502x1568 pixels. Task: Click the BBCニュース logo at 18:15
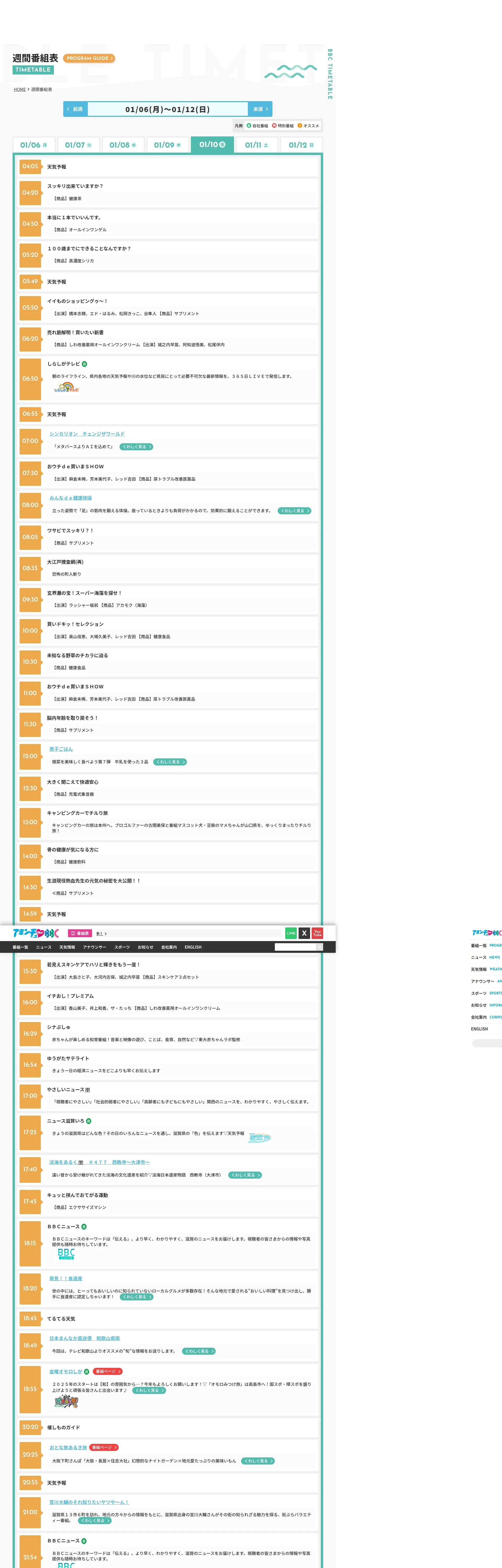tap(66, 1254)
